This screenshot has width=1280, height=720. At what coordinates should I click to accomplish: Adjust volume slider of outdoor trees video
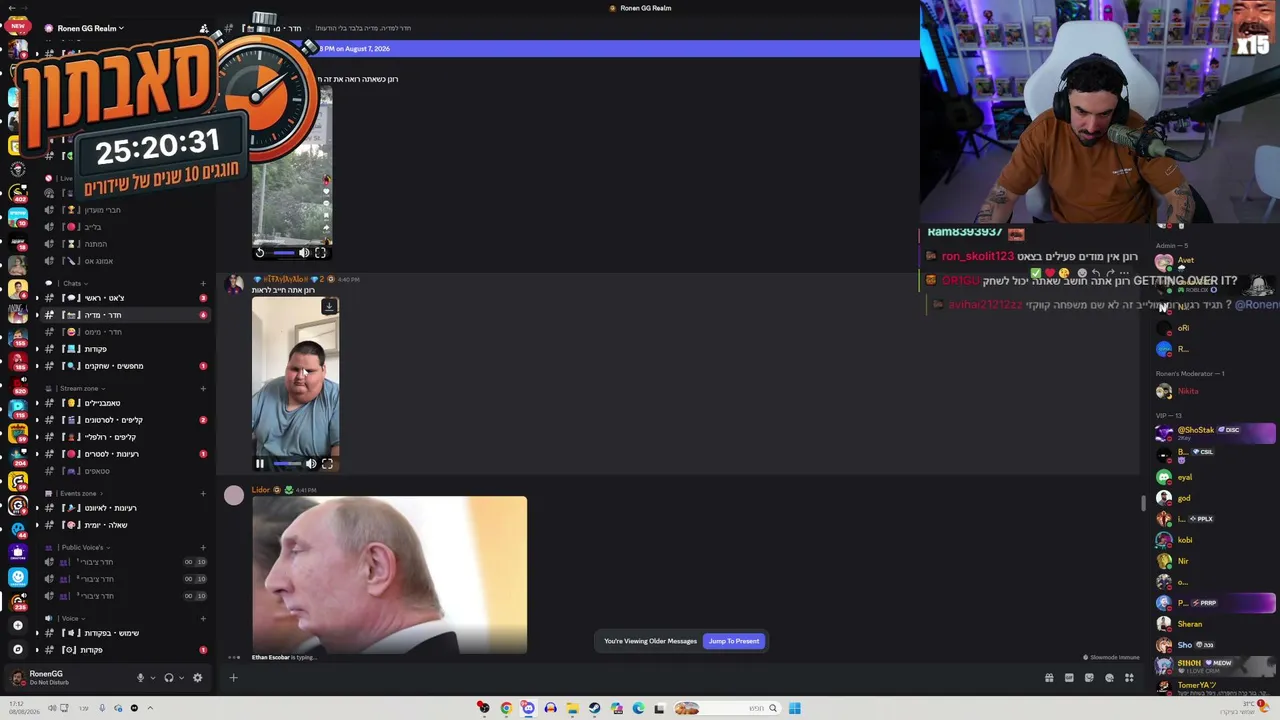click(284, 253)
